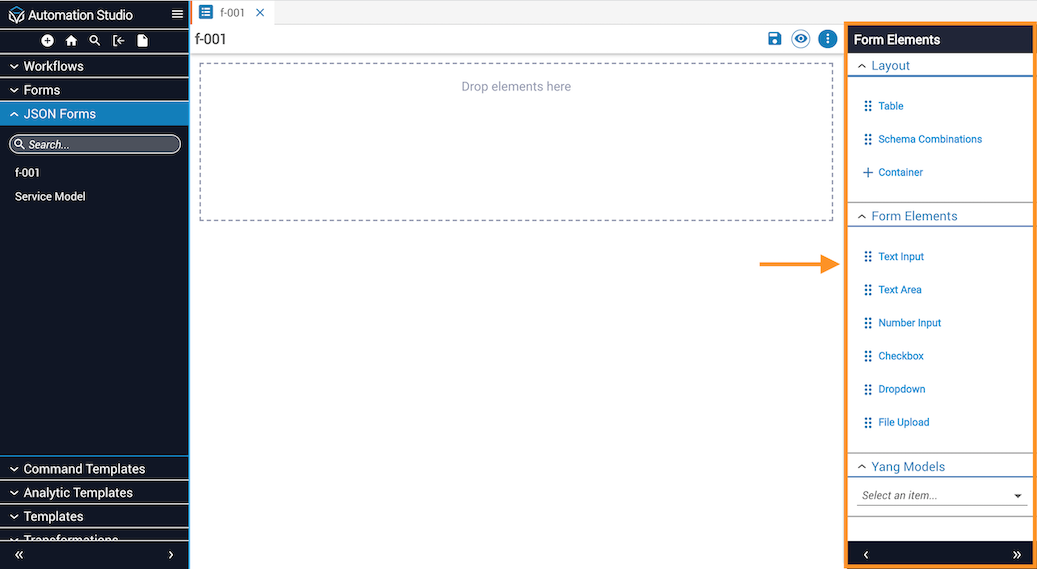Select the Schema Combinations element

click(x=930, y=139)
